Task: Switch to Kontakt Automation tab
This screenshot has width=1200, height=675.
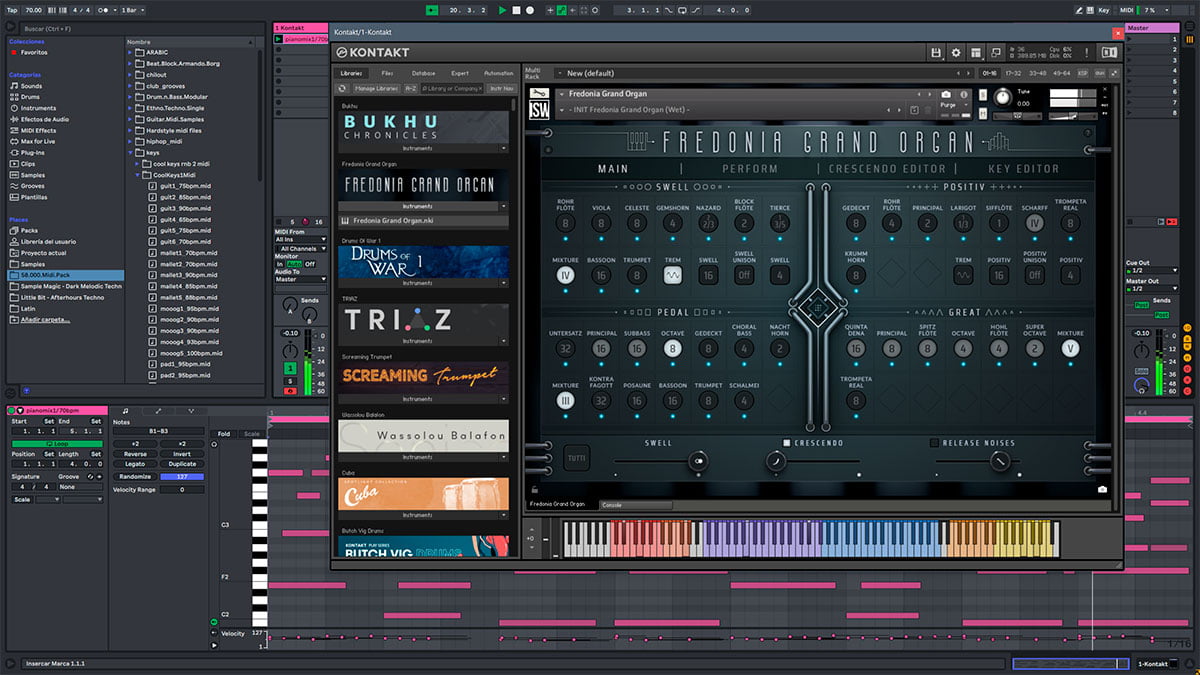Action: [x=498, y=73]
